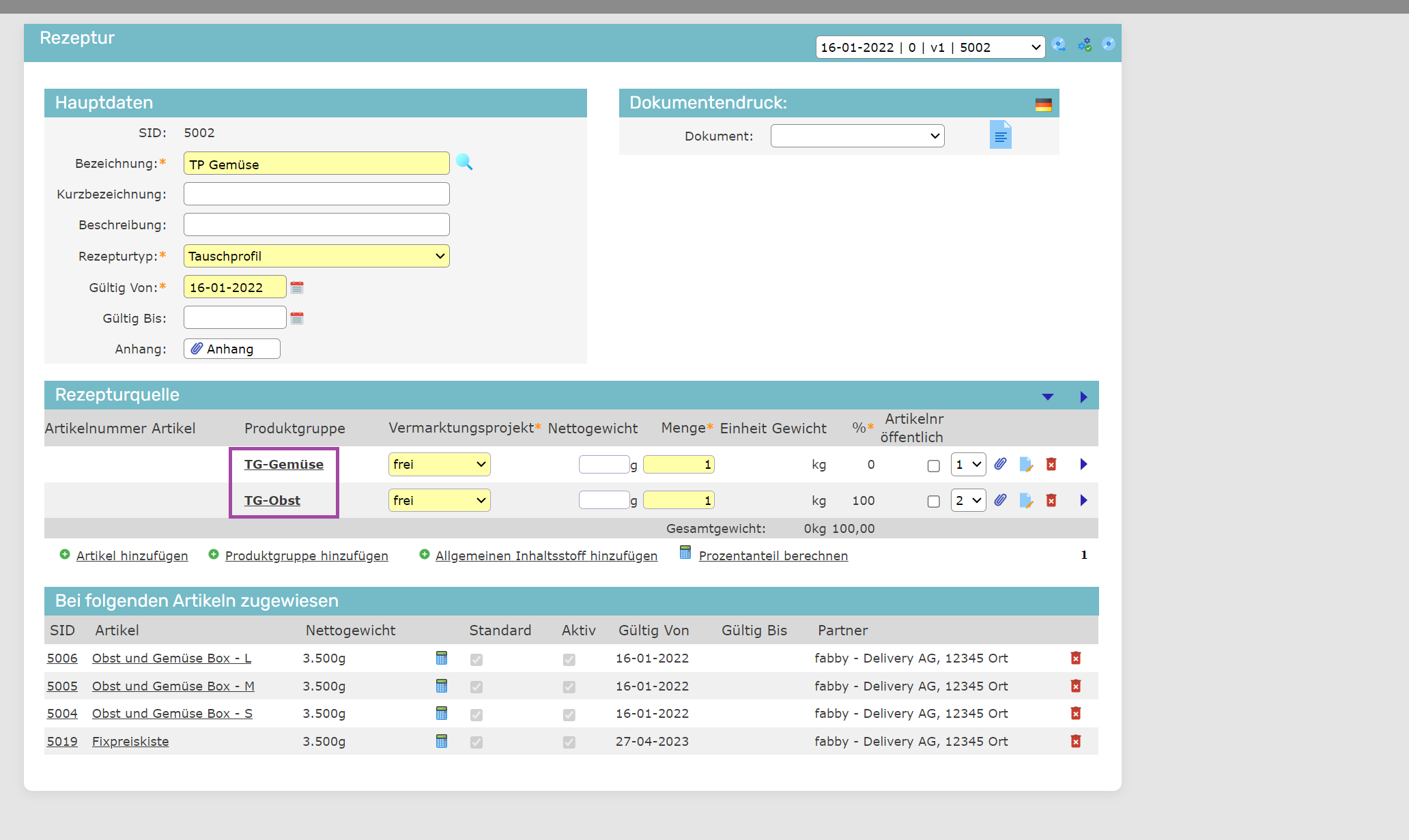Collapse Rezepturquelle section with down arrow

coord(1047,396)
